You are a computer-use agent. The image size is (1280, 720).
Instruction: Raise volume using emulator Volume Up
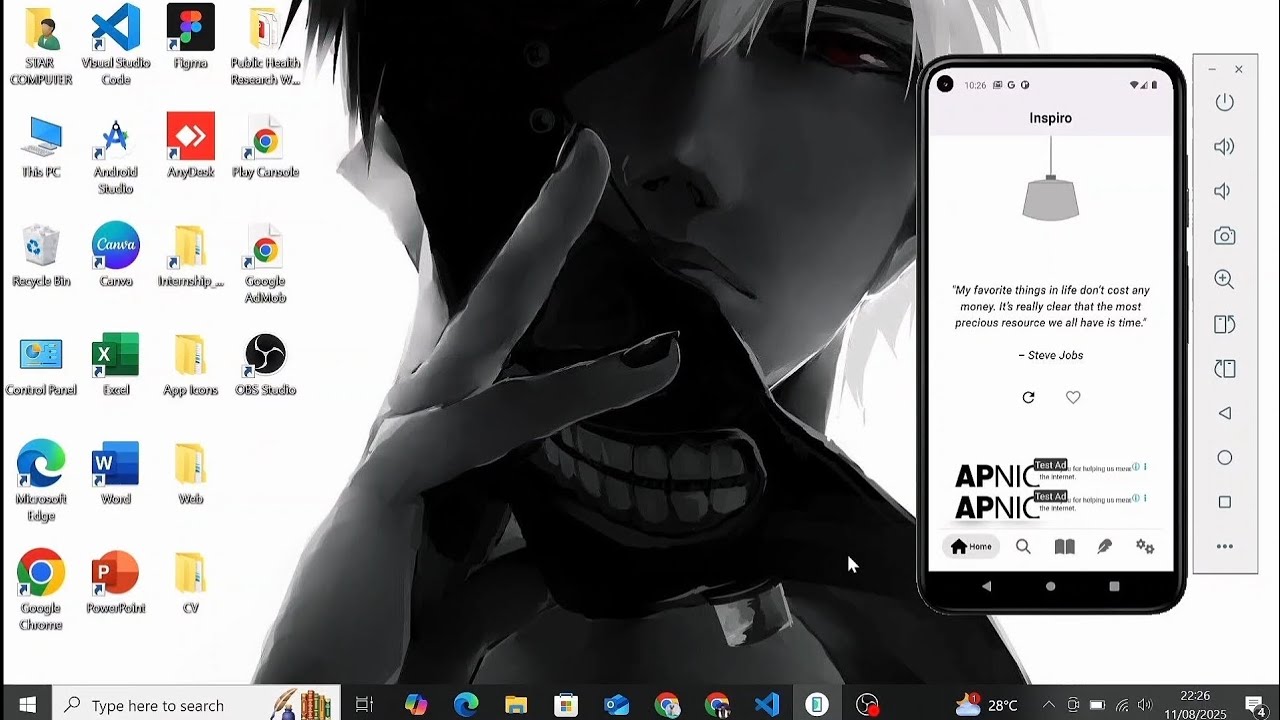click(x=1224, y=147)
